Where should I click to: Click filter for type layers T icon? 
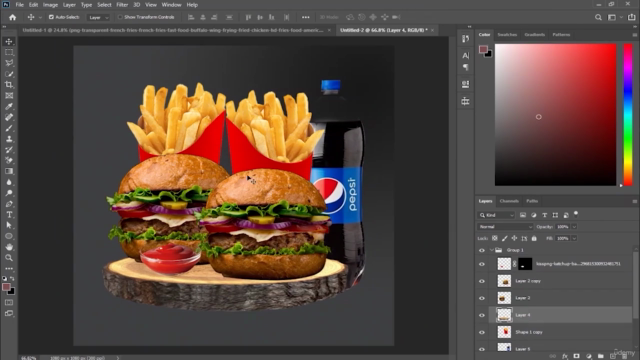coord(544,215)
